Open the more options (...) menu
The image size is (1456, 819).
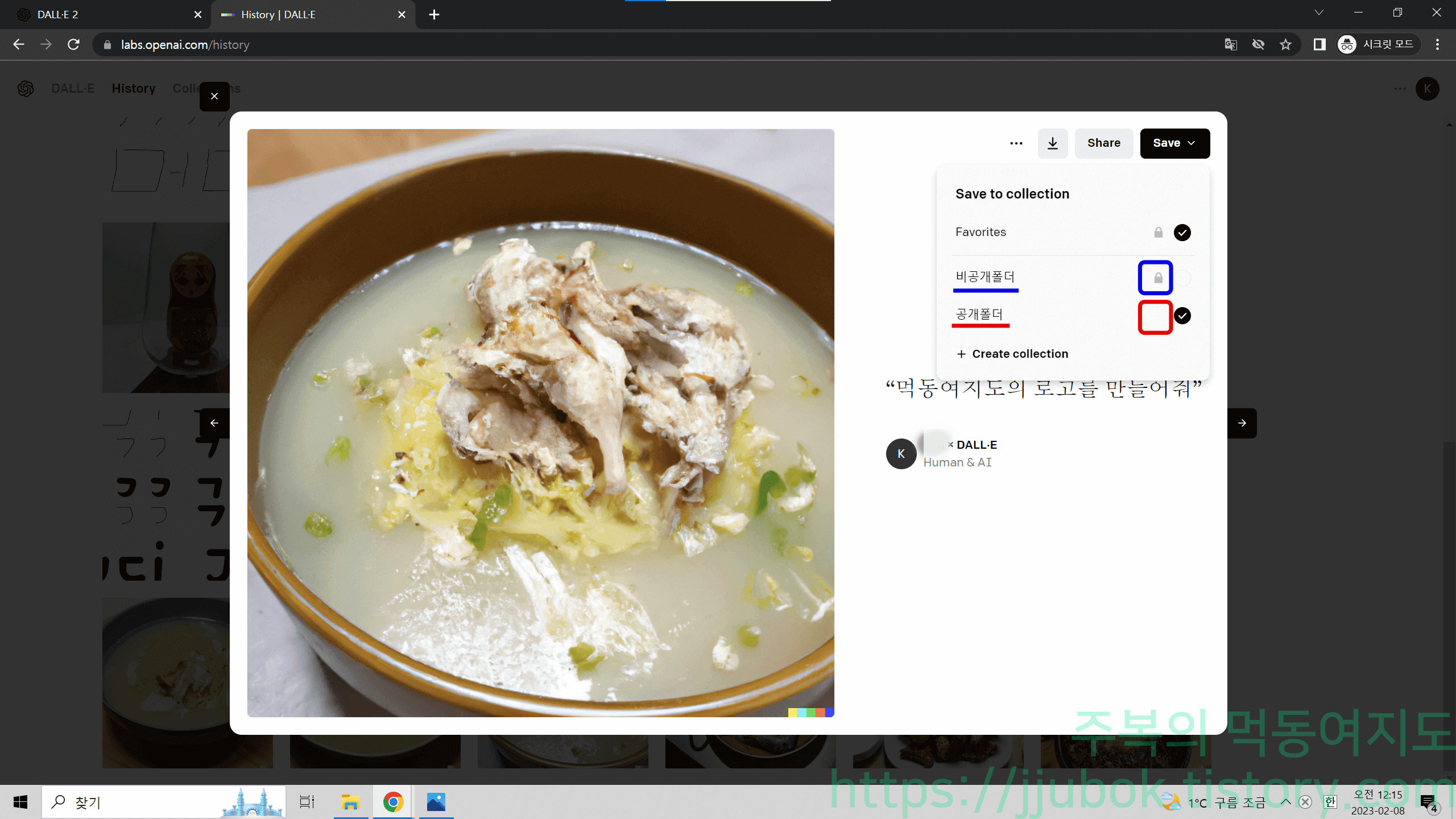coord(1016,143)
